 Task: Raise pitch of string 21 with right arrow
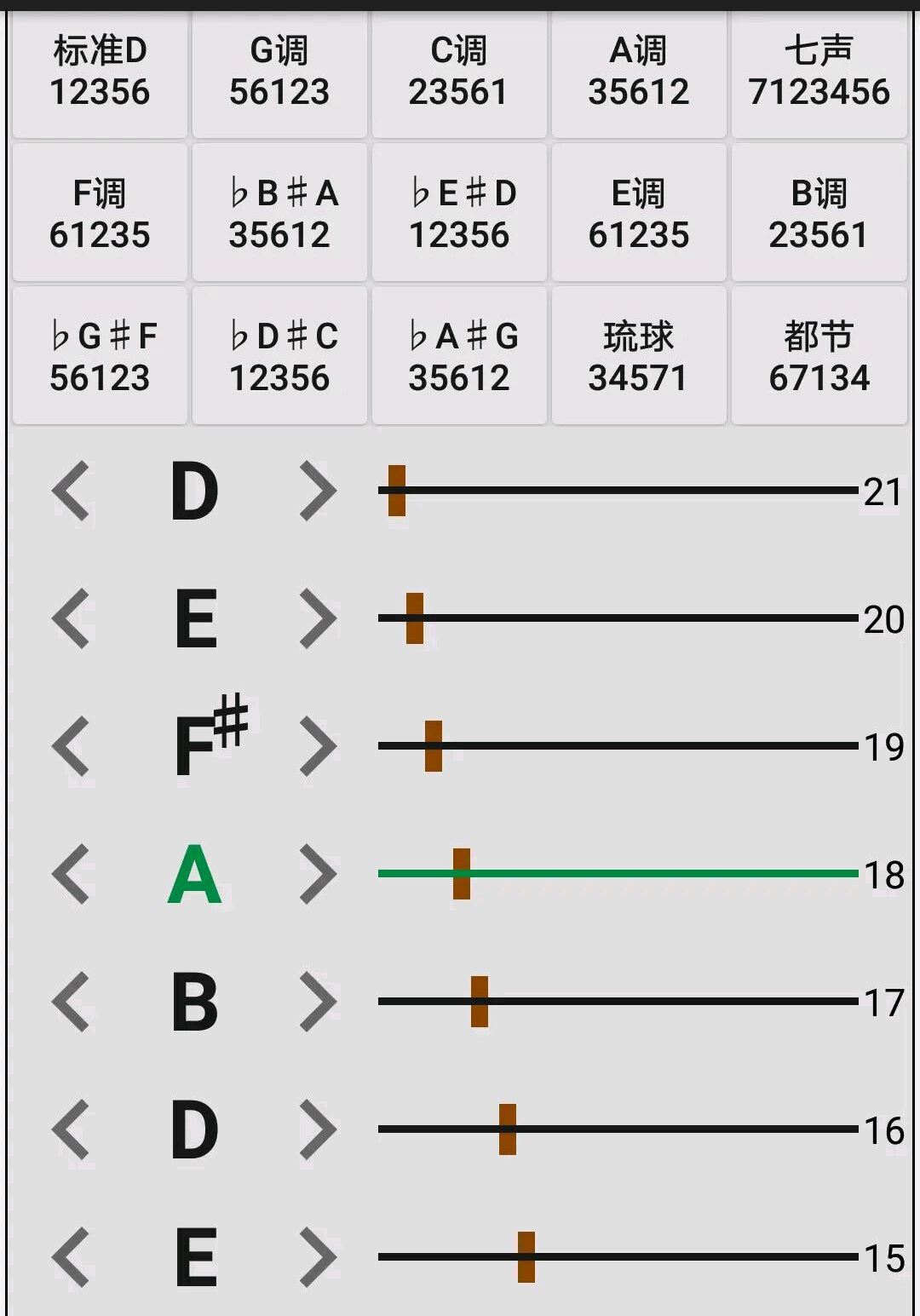[319, 491]
